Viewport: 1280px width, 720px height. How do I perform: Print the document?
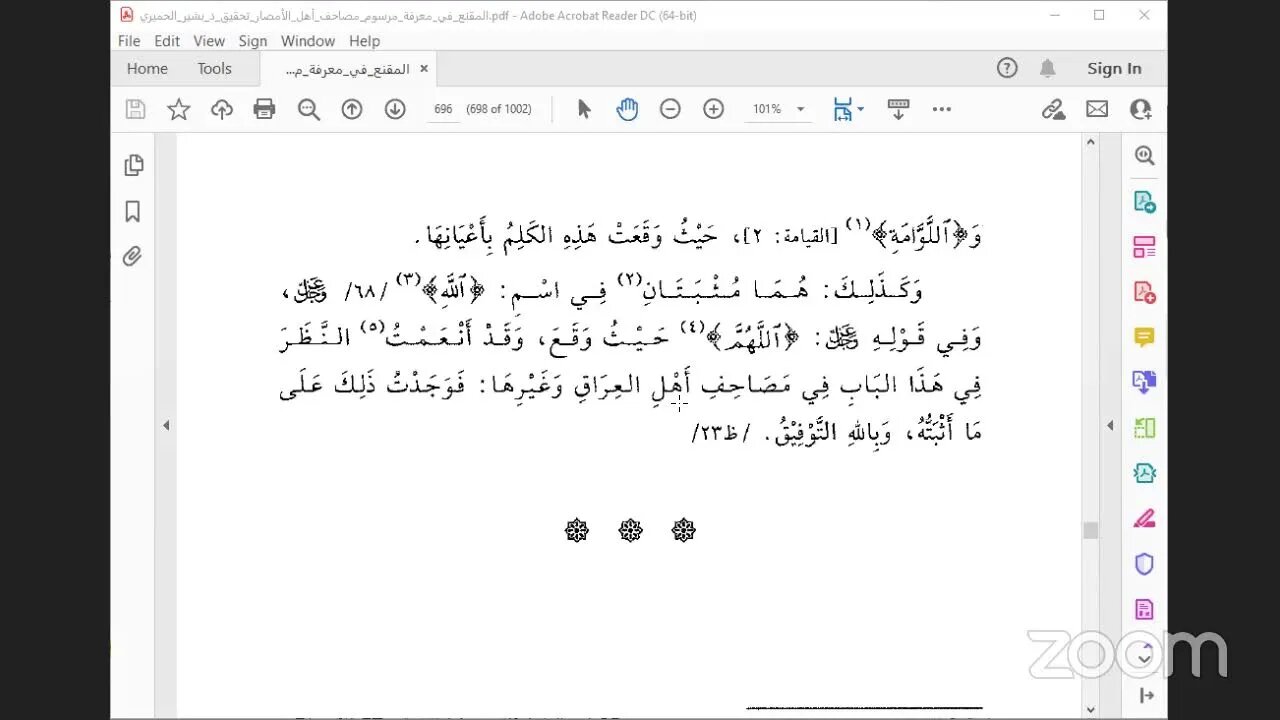[x=264, y=109]
